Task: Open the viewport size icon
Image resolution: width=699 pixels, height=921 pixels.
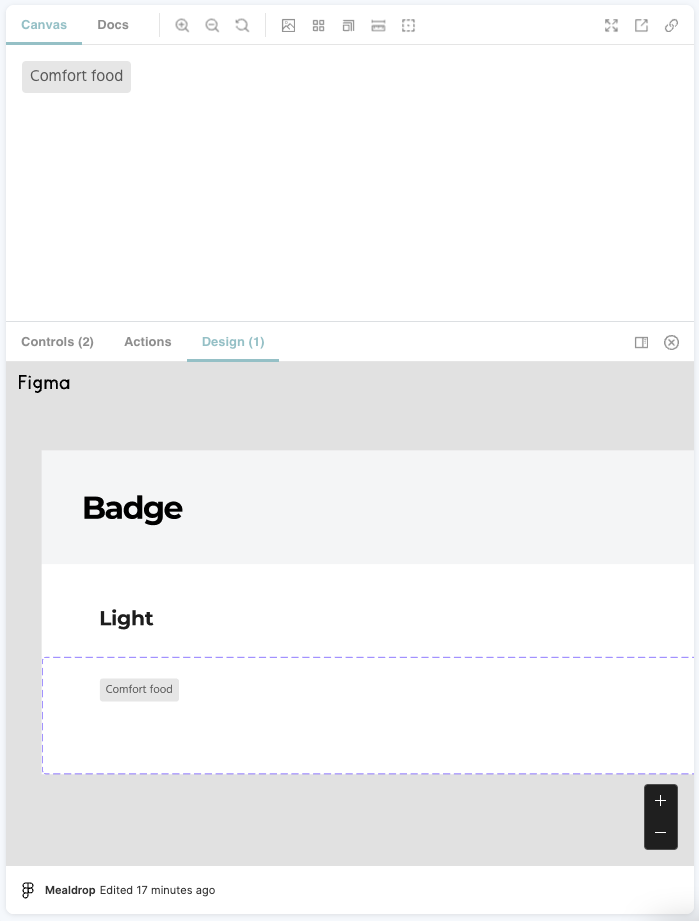Action: [348, 25]
